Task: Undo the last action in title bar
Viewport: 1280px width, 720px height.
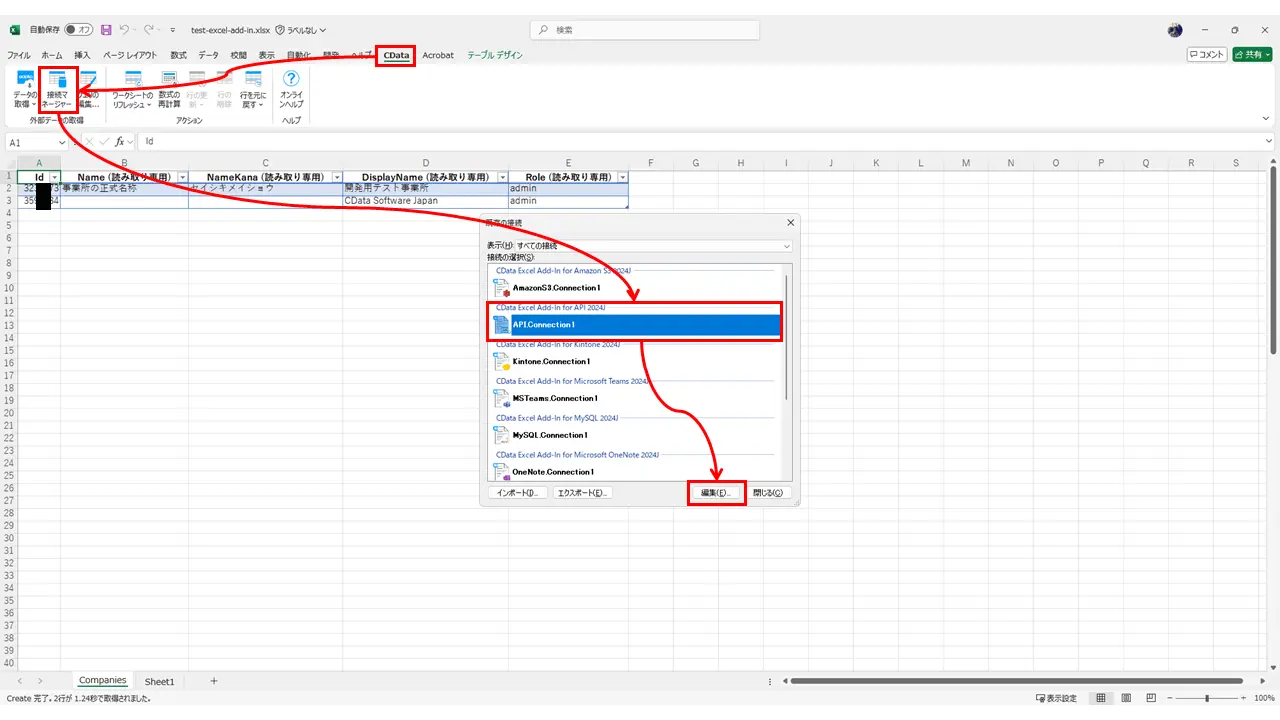Action: click(125, 30)
